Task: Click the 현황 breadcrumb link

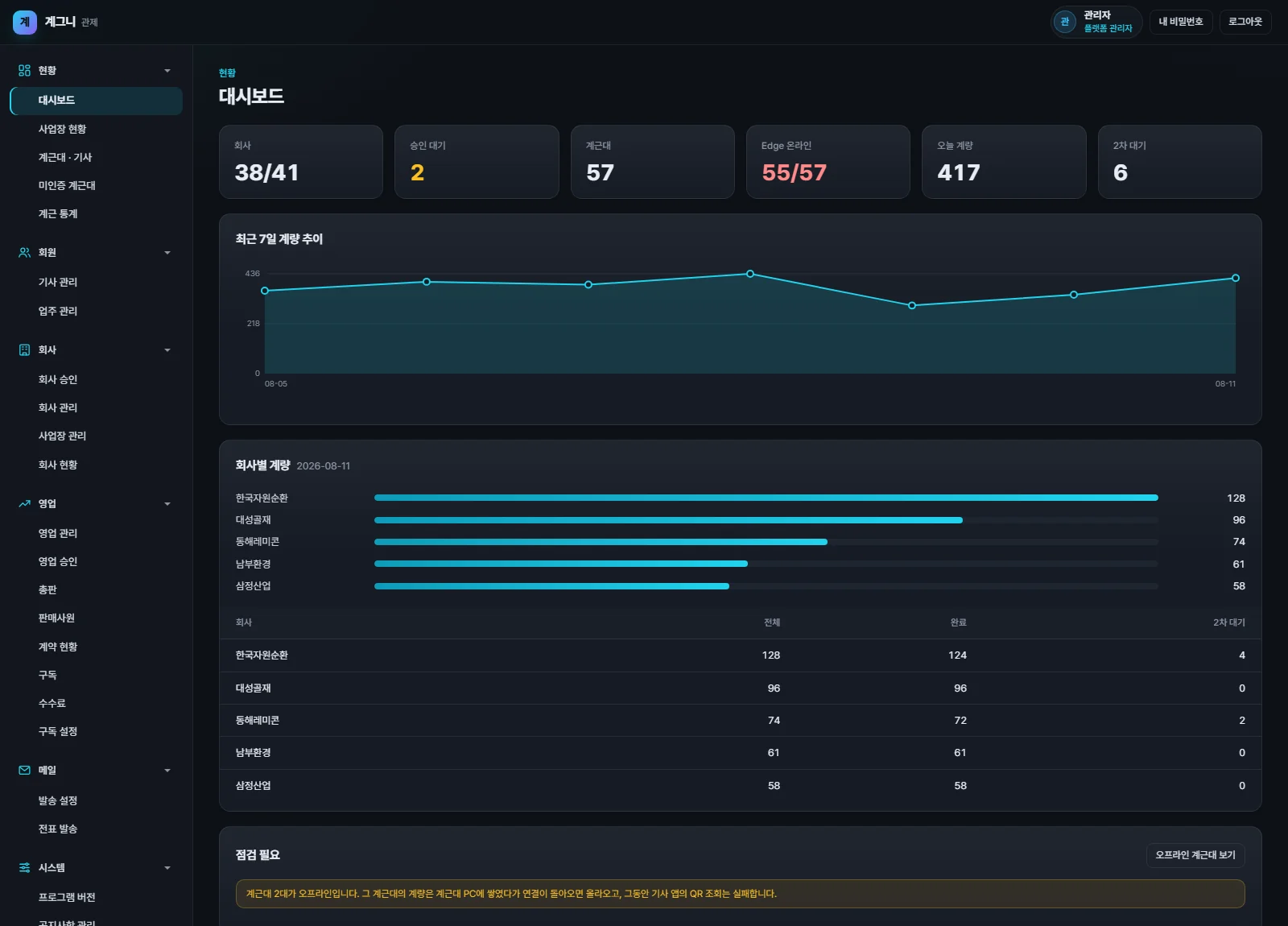Action: coord(227,73)
